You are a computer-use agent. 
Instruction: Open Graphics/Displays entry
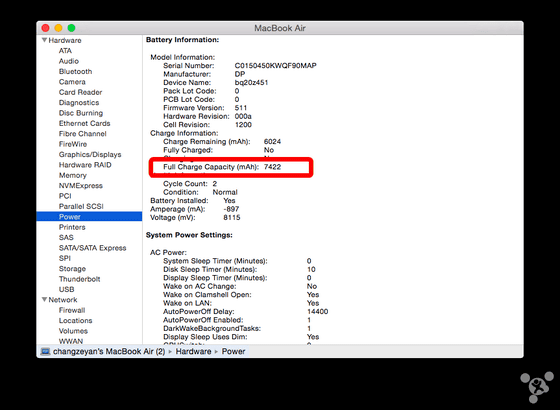90,154
